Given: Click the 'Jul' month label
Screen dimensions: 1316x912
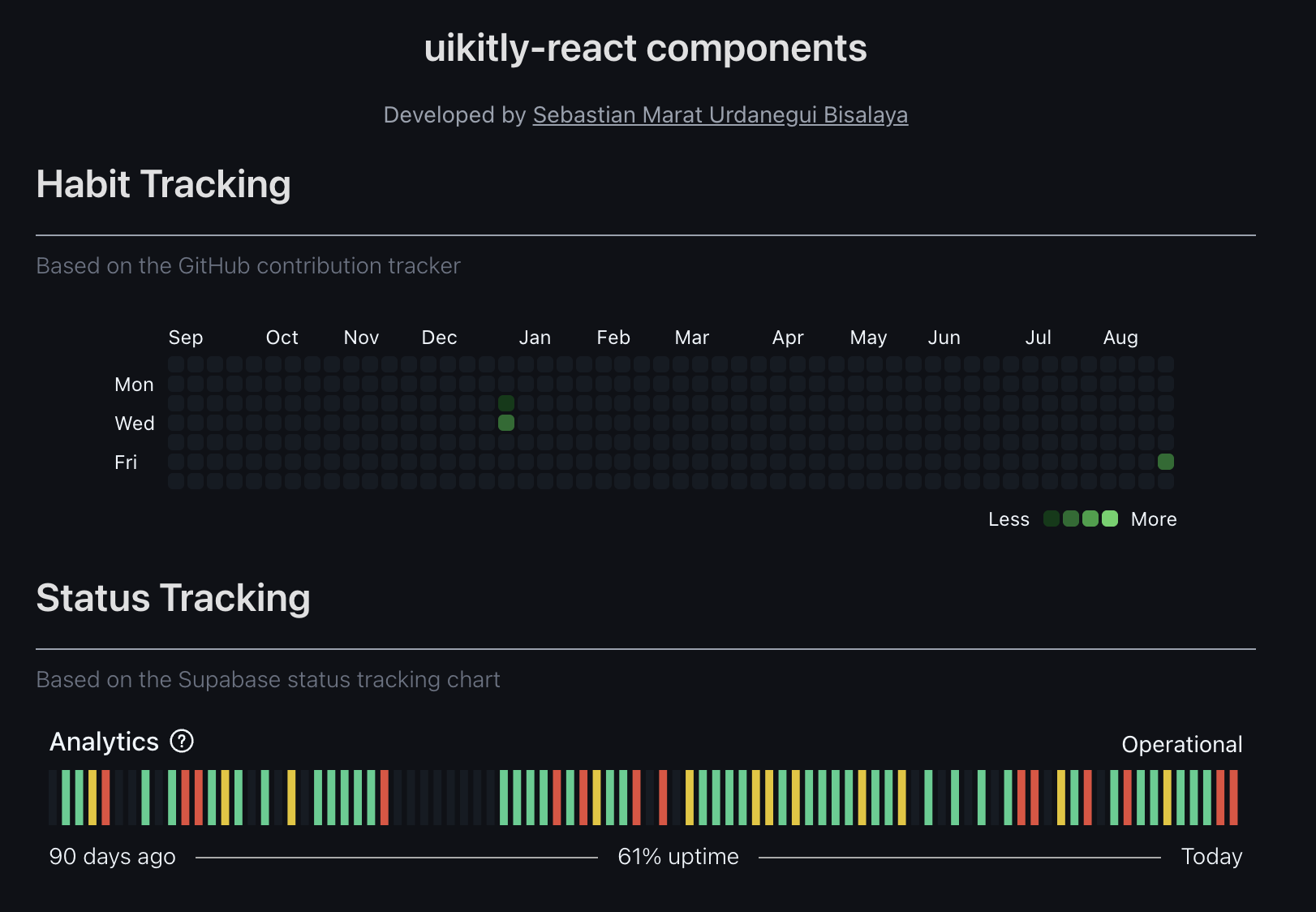Looking at the screenshot, I should tap(1039, 338).
